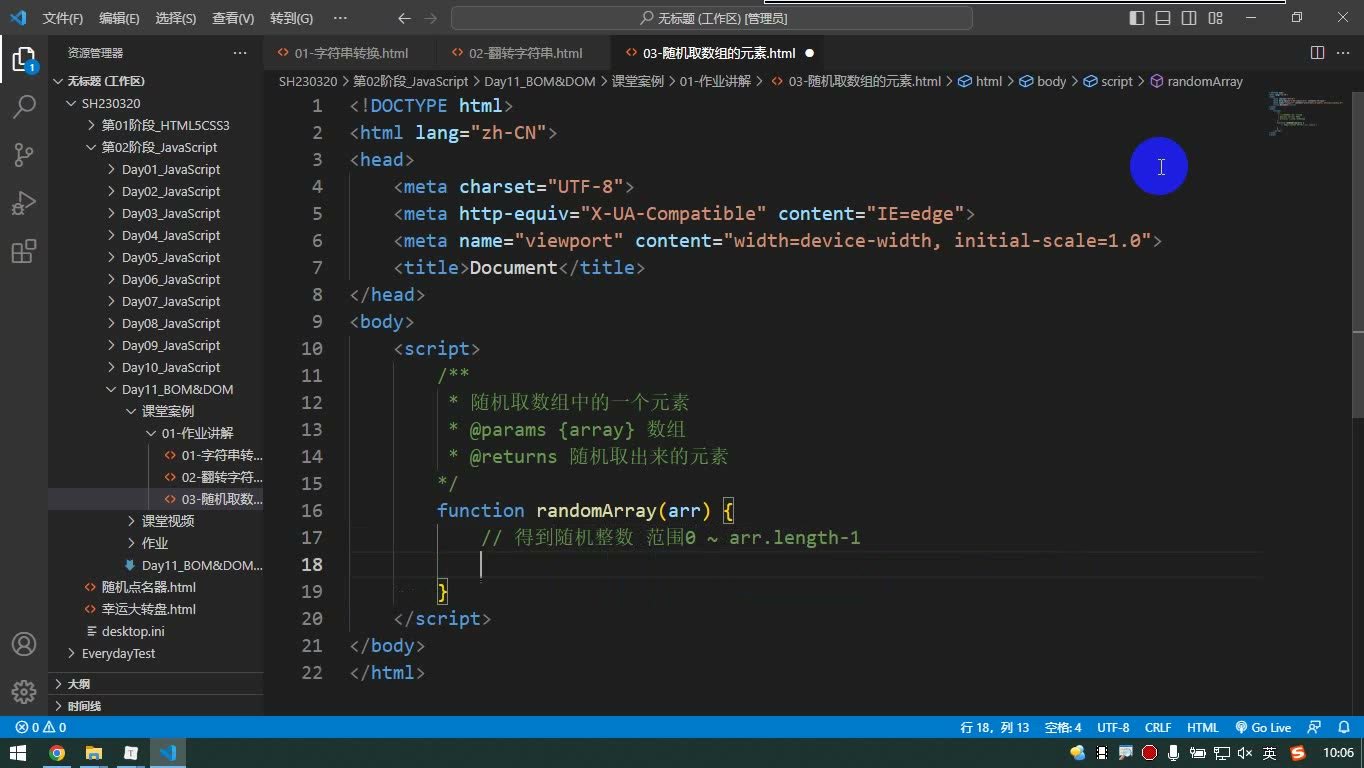The height and width of the screenshot is (768, 1364).
Task: Show errors and warnings count panel
Action: click(41, 728)
